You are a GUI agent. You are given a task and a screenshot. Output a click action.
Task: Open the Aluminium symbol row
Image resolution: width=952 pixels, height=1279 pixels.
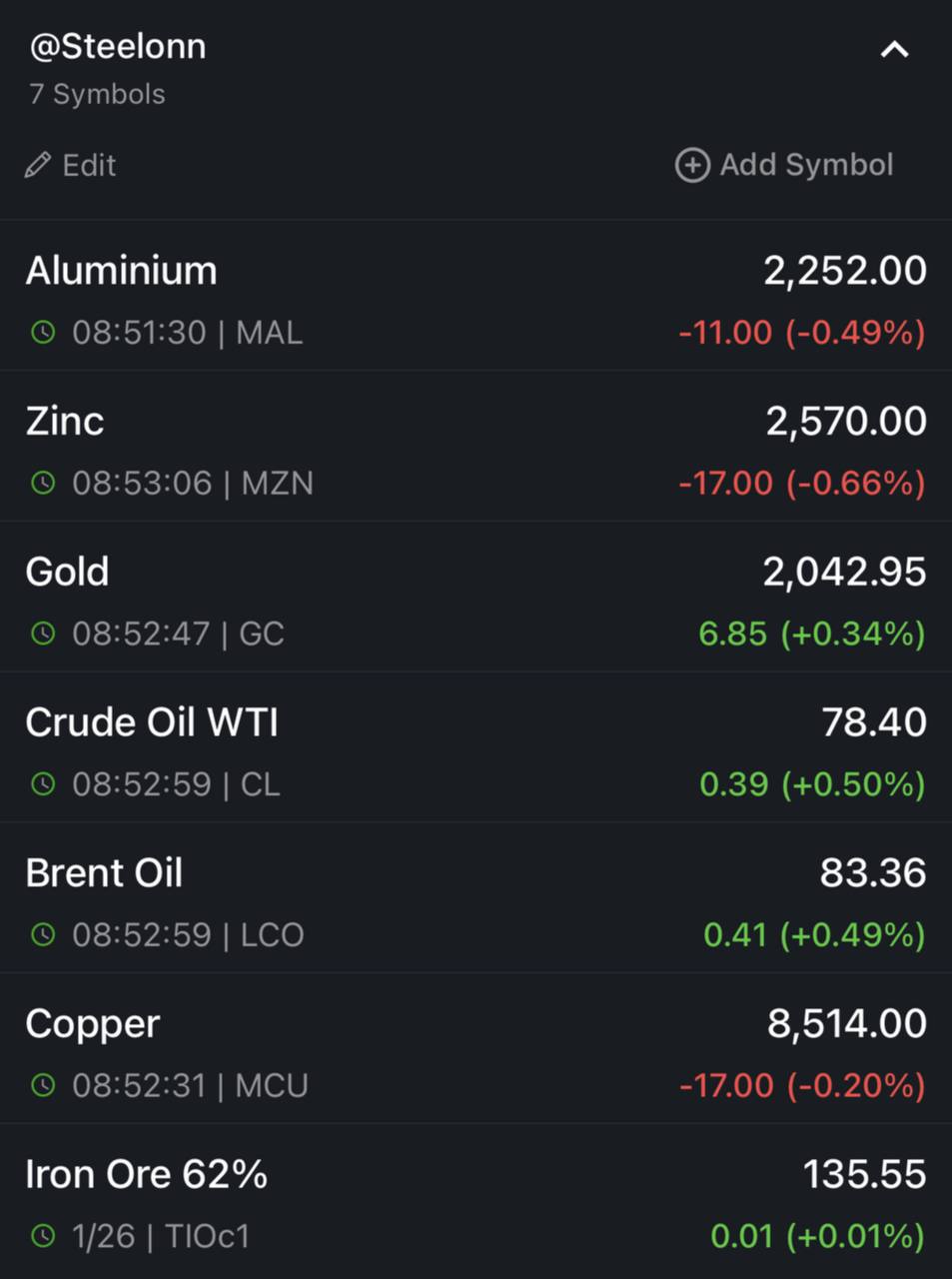[476, 296]
